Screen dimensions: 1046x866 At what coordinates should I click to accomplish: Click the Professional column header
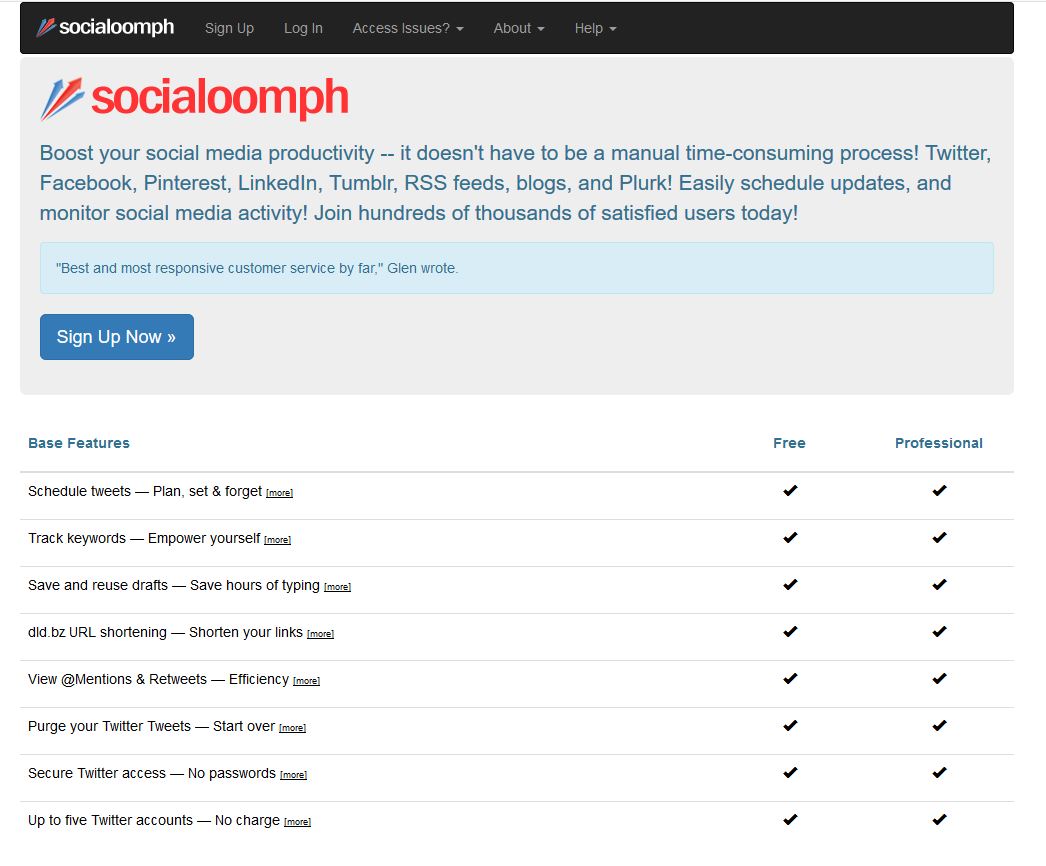pos(939,443)
